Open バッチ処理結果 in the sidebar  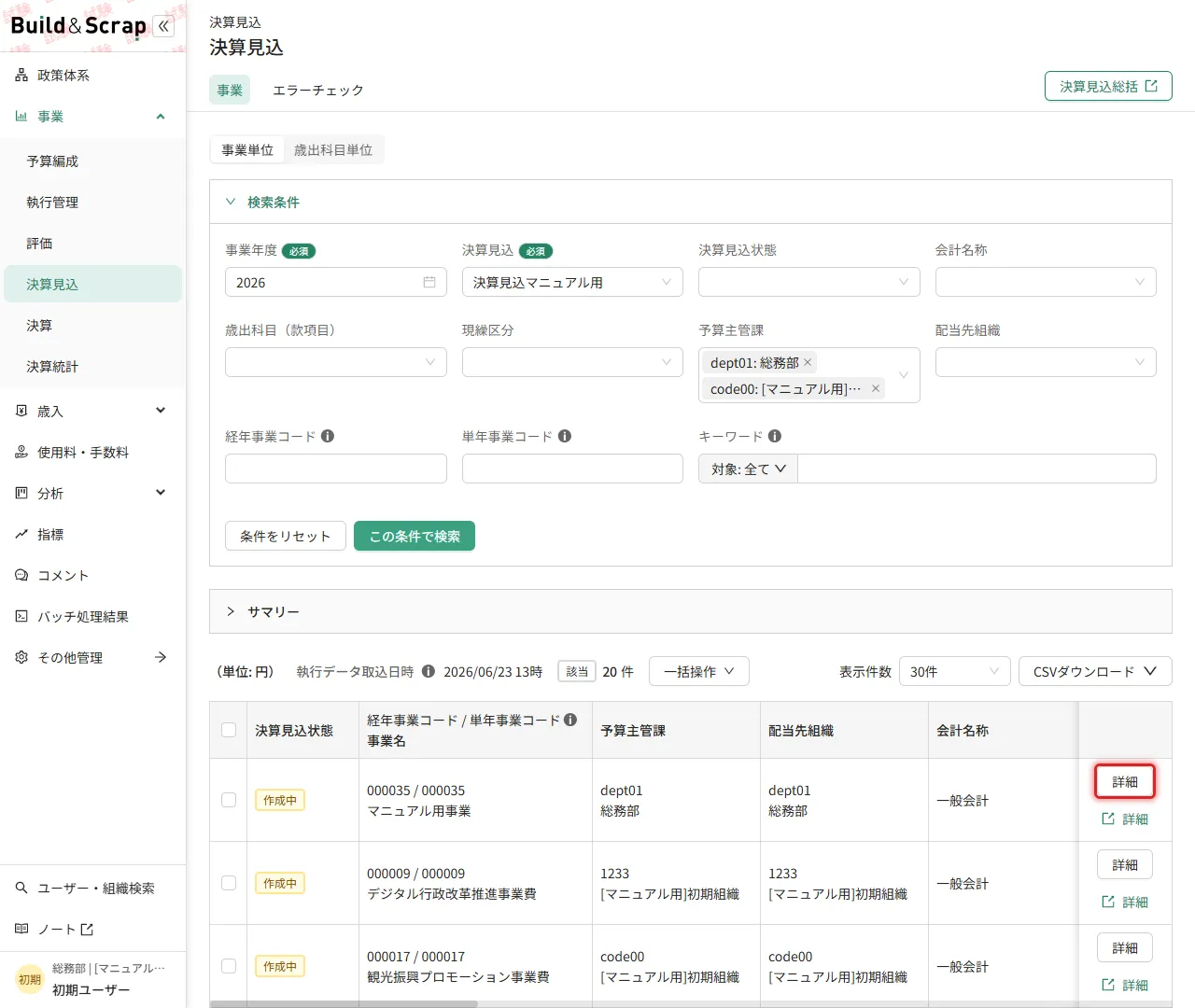(92, 617)
